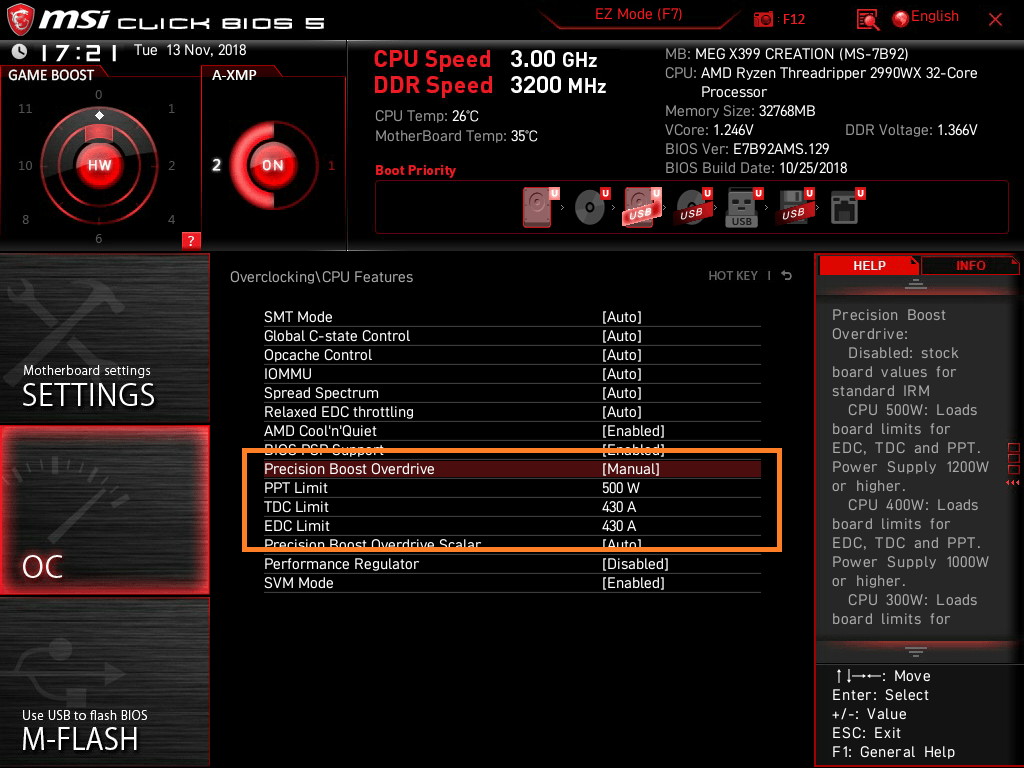Image resolution: width=1024 pixels, height=768 pixels.
Task: Select the network boot device icon
Action: click(847, 207)
